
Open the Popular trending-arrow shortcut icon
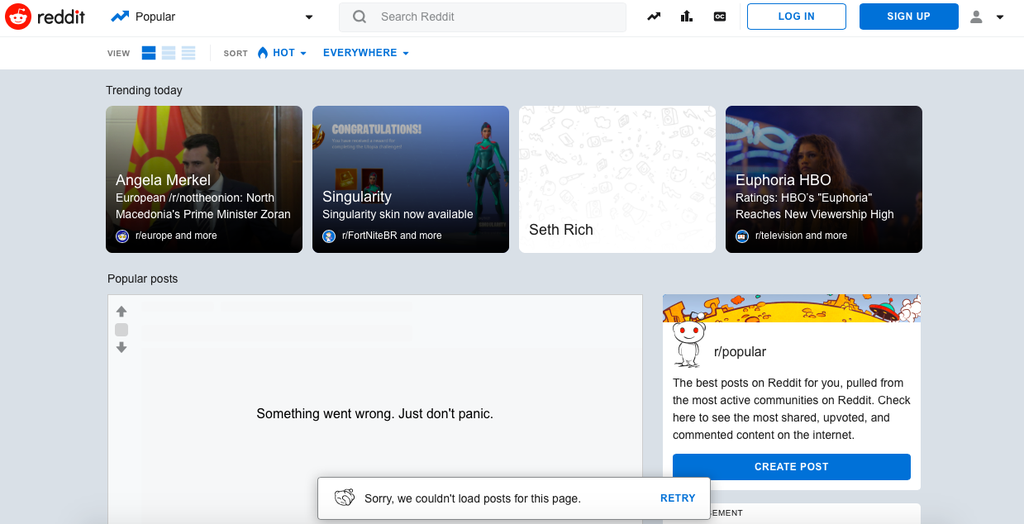(x=654, y=17)
